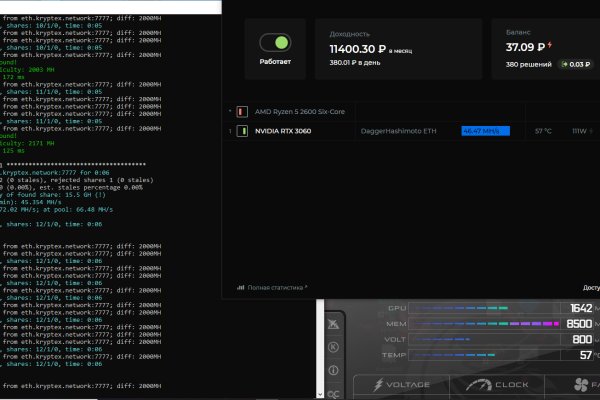
Task: Click the MEM clock slider bar
Action: click(x=480, y=324)
